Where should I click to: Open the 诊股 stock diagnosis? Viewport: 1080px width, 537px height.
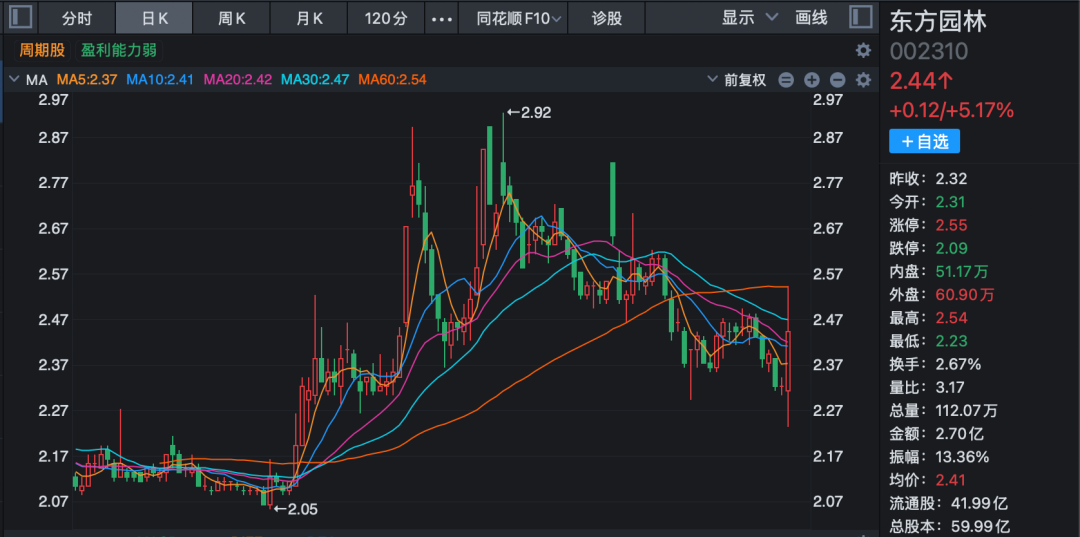coord(606,18)
